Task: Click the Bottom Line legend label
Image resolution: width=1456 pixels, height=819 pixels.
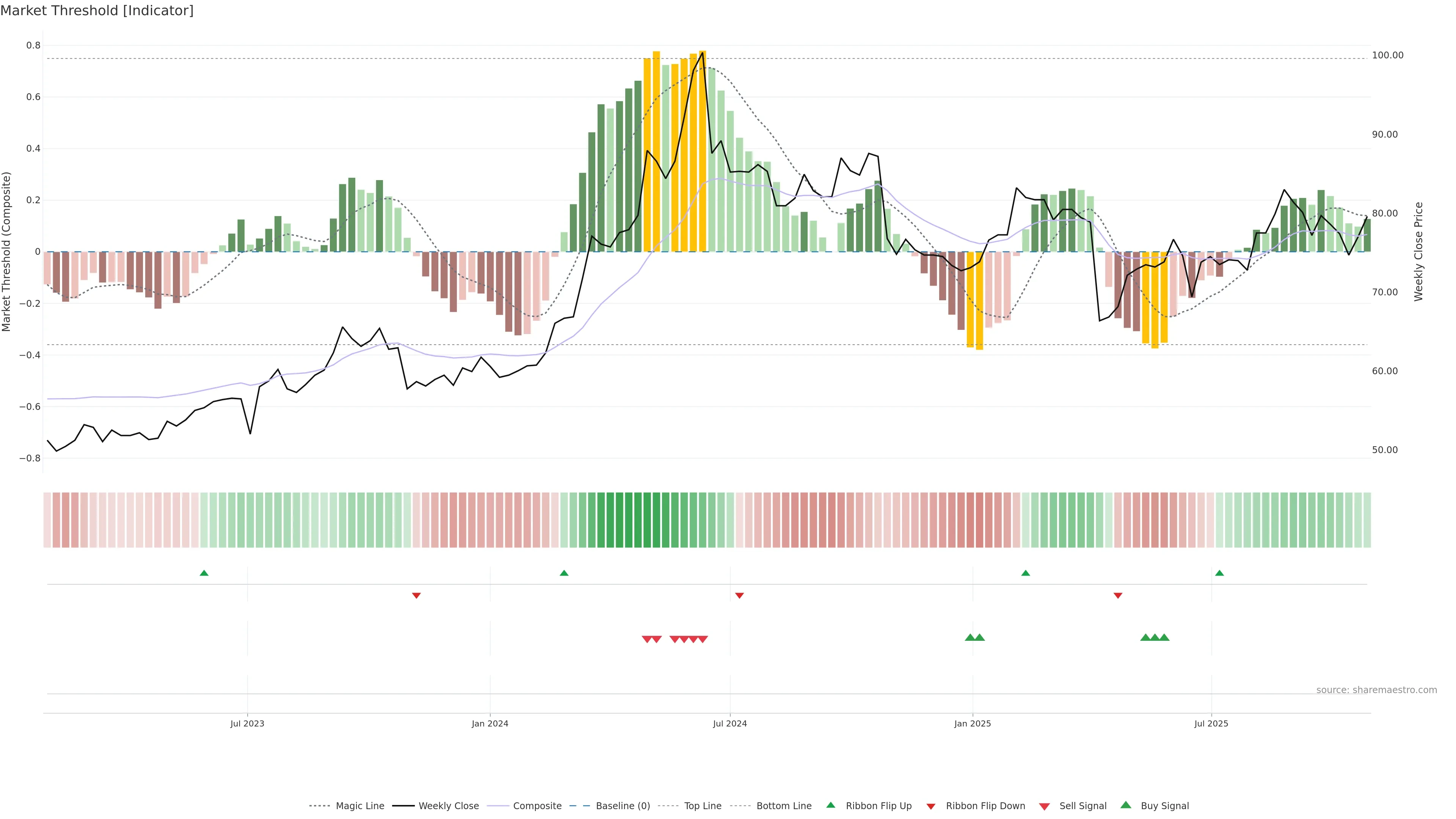Action: (783, 806)
